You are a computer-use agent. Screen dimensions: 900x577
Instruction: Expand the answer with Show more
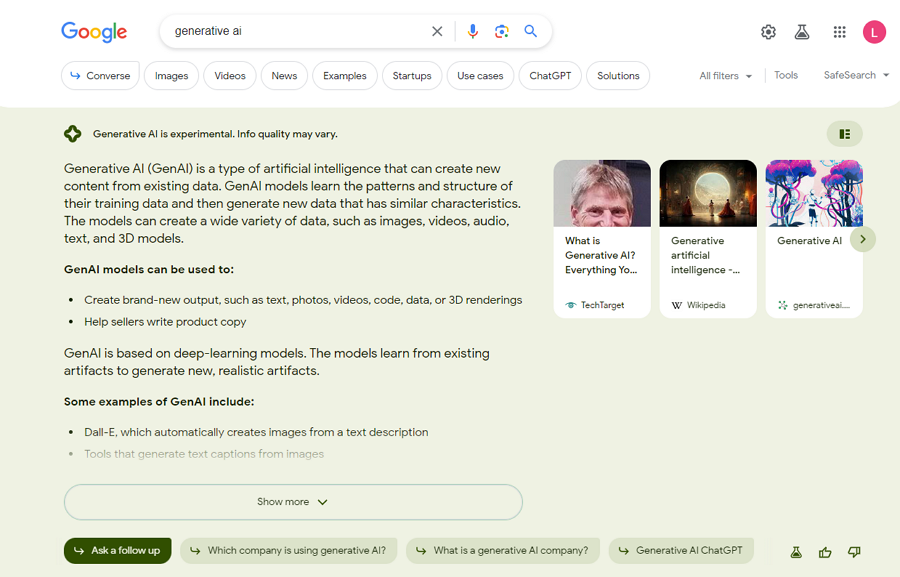tap(293, 502)
